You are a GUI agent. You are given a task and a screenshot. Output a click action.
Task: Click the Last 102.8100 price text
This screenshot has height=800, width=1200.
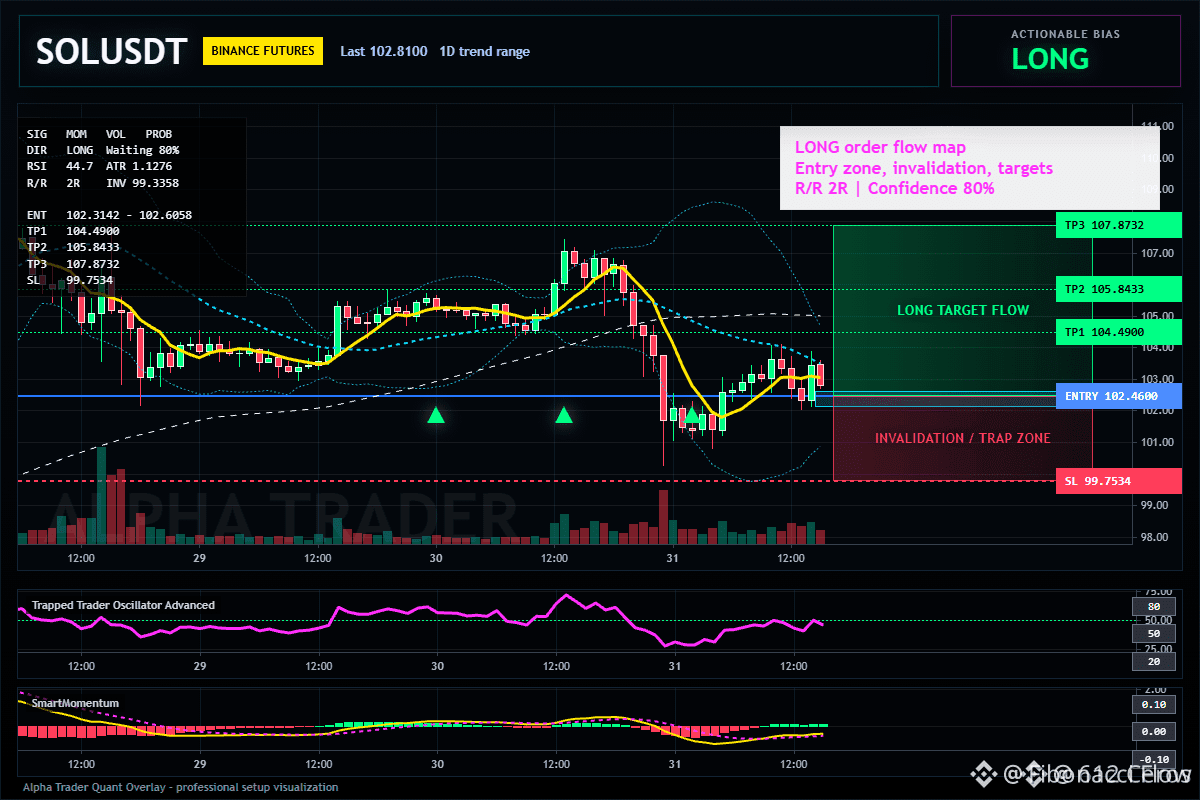tap(384, 51)
